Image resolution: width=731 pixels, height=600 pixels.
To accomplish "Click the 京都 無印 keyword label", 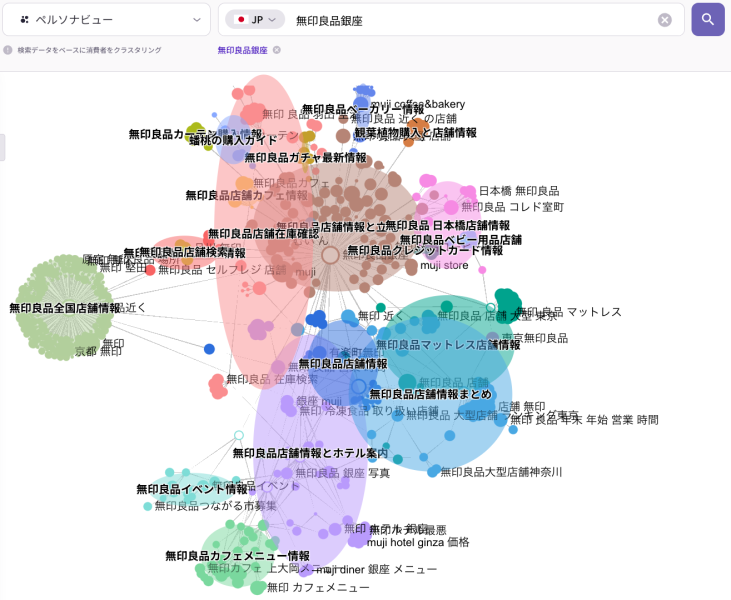I will 98,351.
